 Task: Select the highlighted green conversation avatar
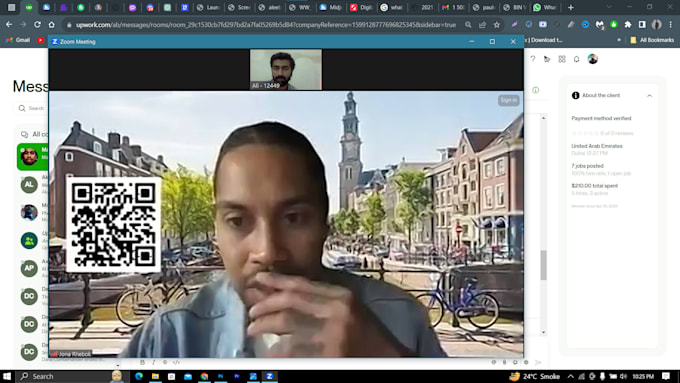click(x=29, y=157)
